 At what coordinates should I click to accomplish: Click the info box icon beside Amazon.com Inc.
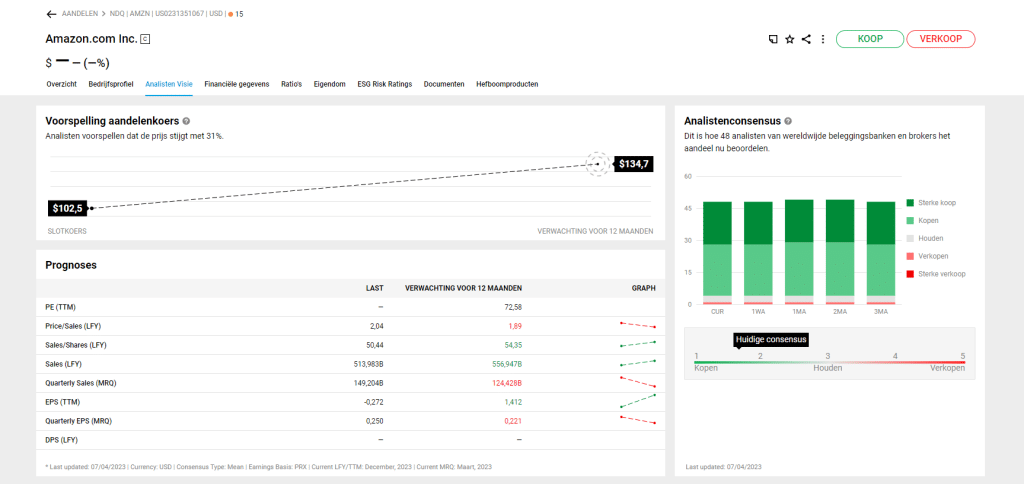point(146,39)
